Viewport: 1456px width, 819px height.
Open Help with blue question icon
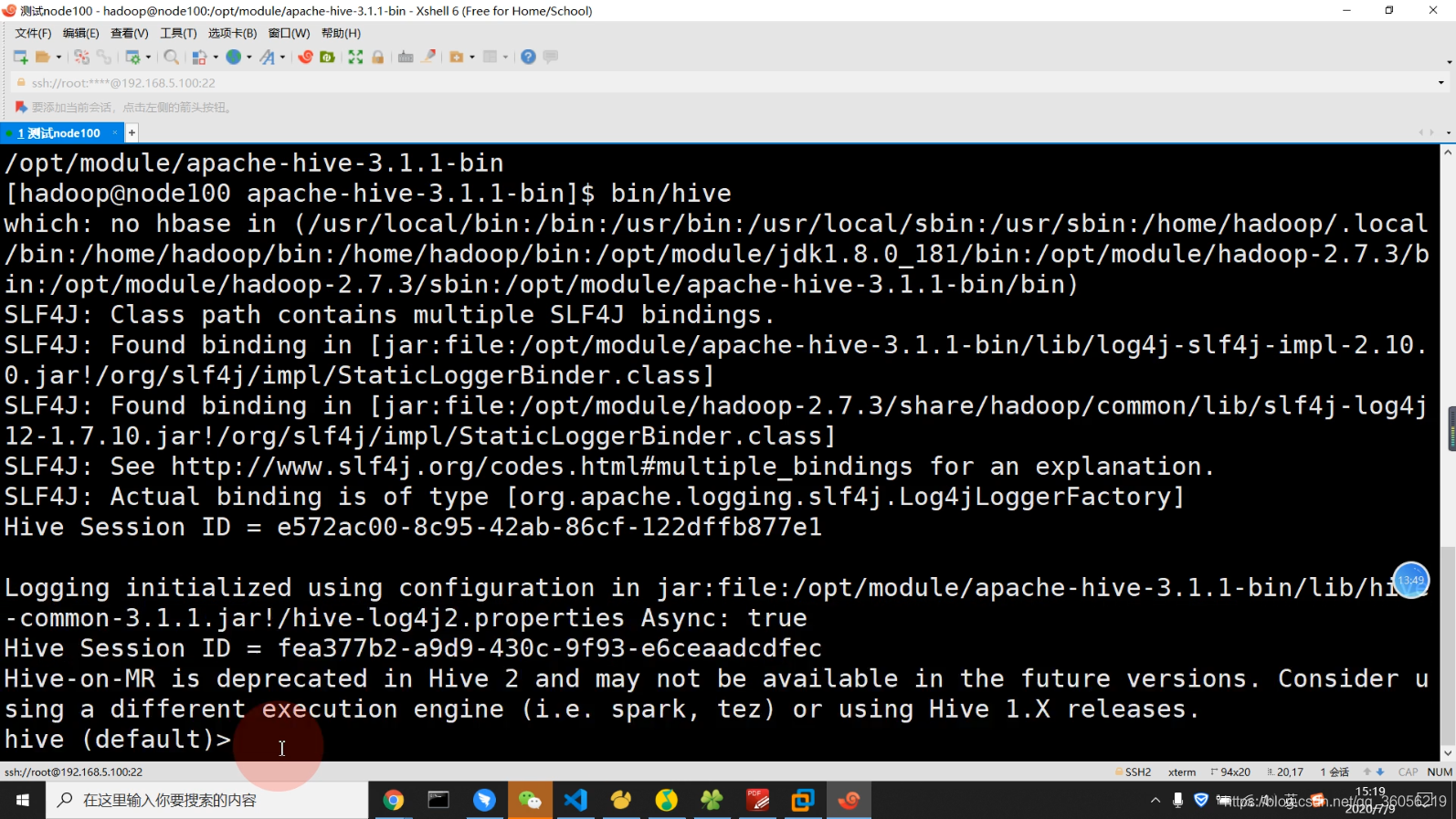(x=528, y=57)
